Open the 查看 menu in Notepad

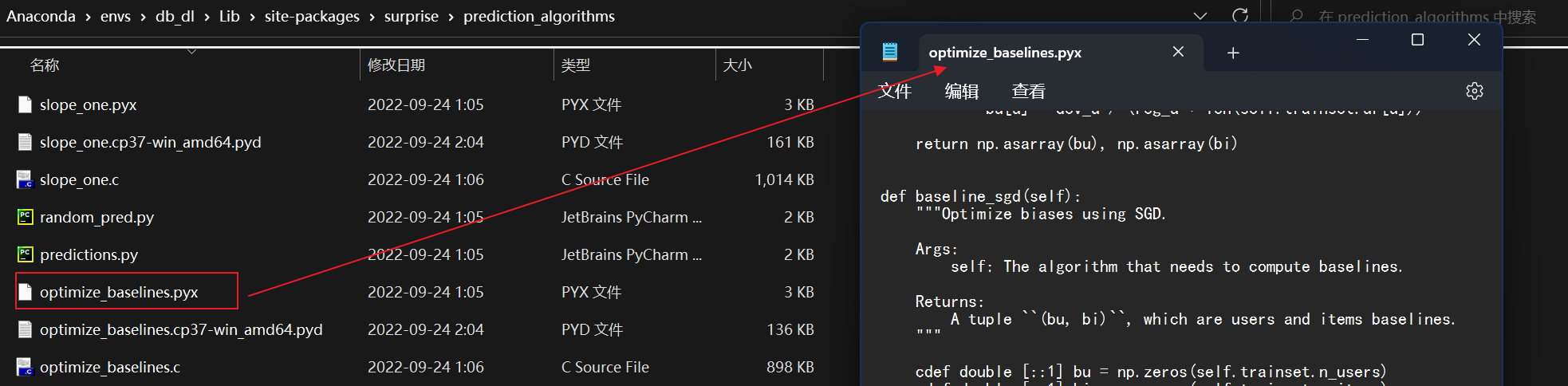1028,92
